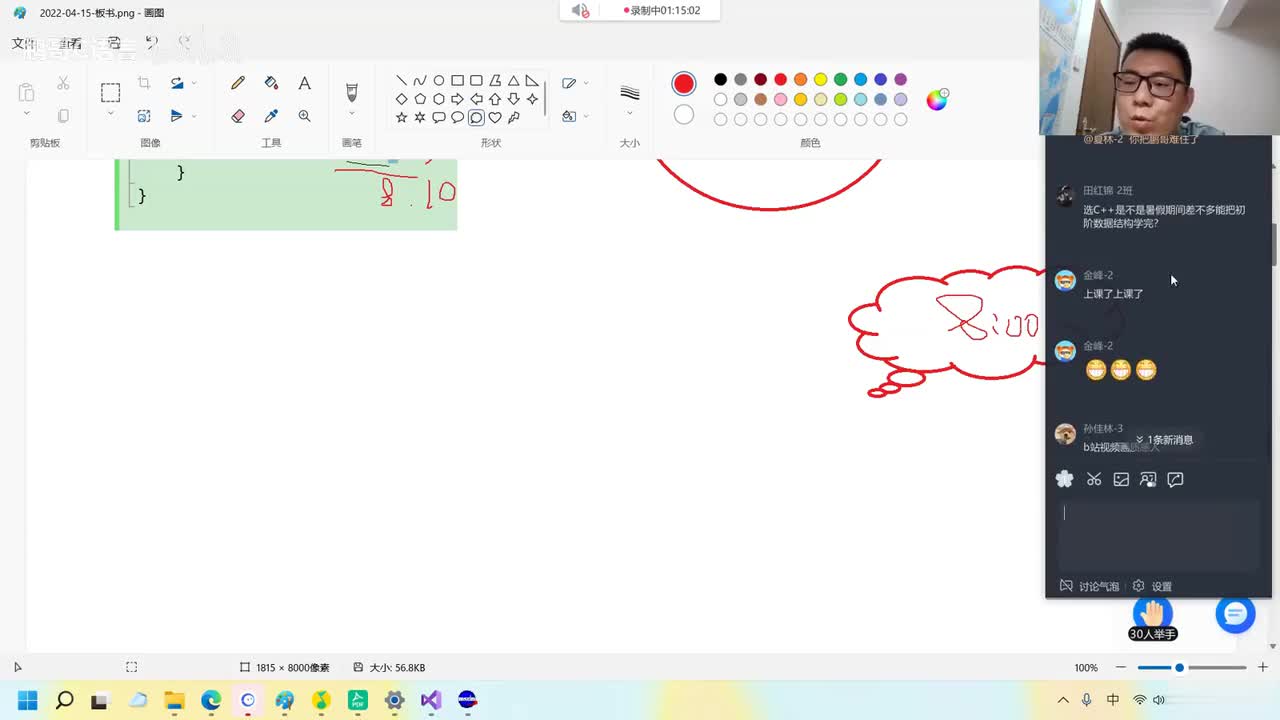The height and width of the screenshot is (720, 1280).
Task: Click the flower emoji icon in chat
Action: coord(1065,480)
